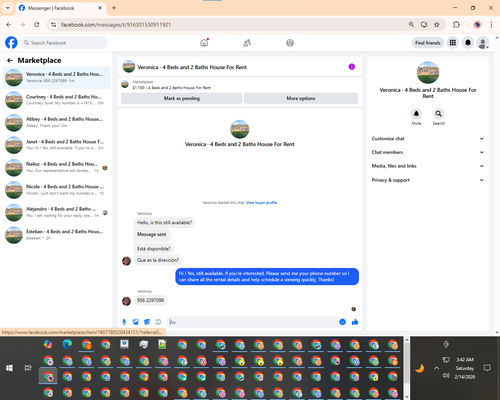View site information icon in address bar

click(53, 24)
